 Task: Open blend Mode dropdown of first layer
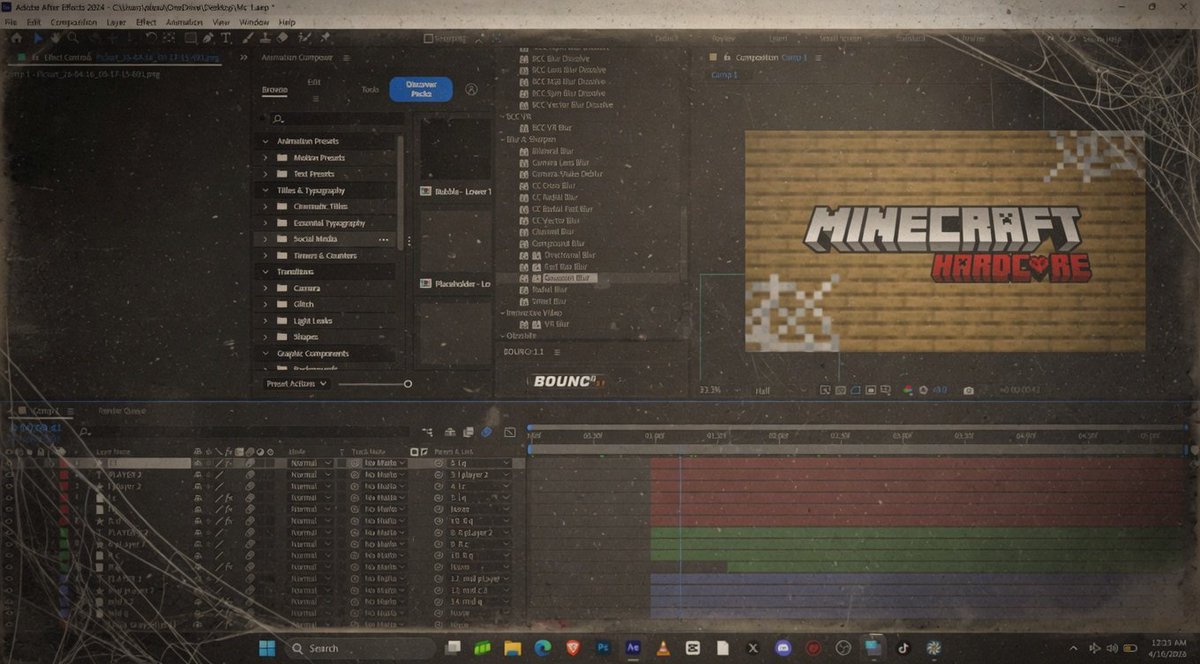click(311, 464)
